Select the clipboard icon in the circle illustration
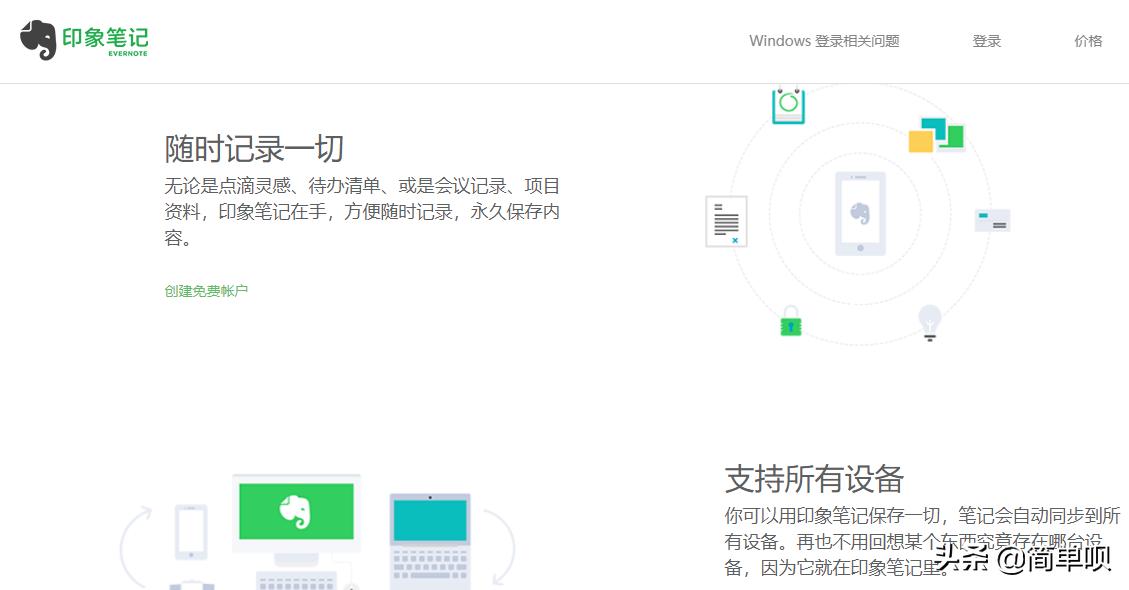 (x=789, y=104)
